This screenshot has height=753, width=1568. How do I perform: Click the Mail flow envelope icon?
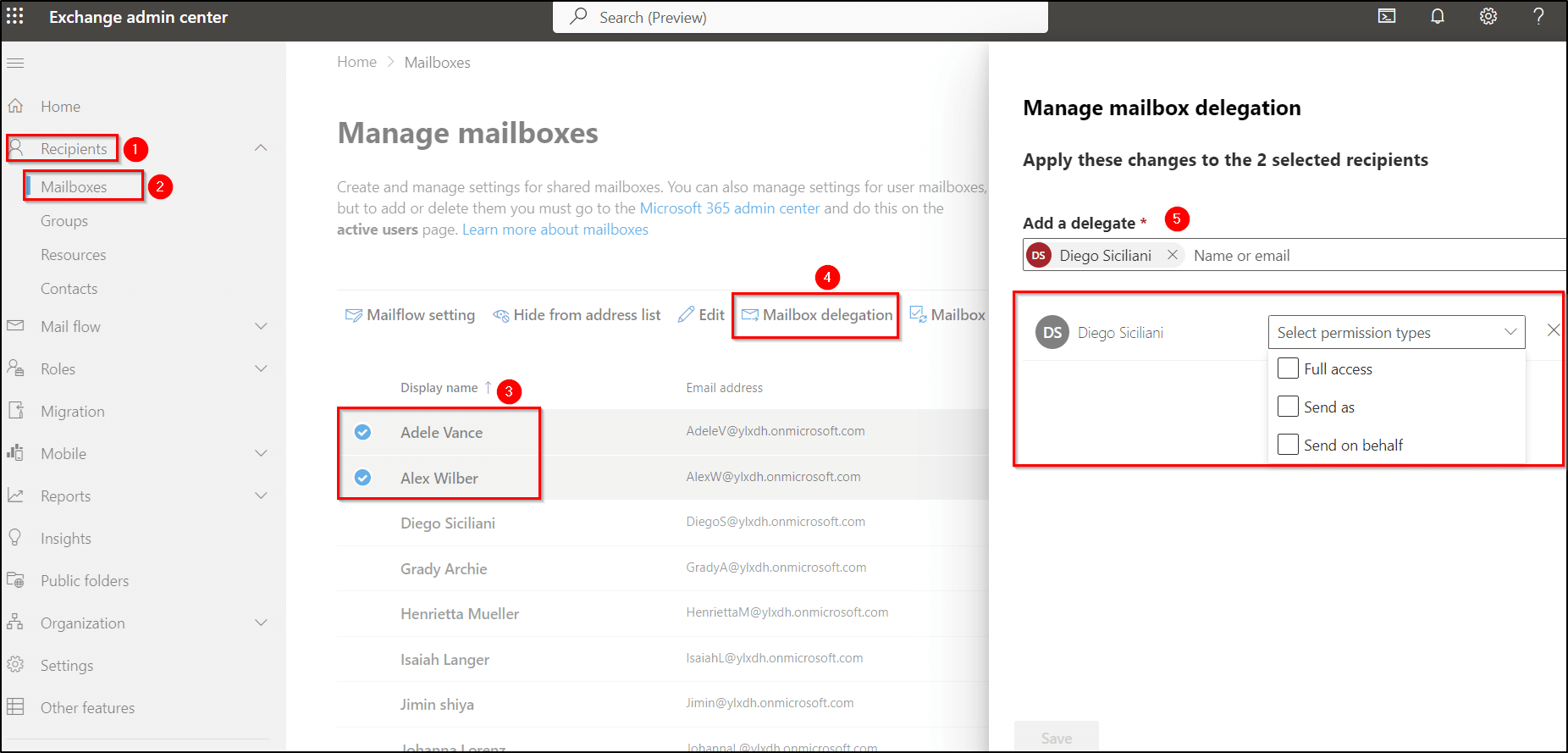click(15, 326)
